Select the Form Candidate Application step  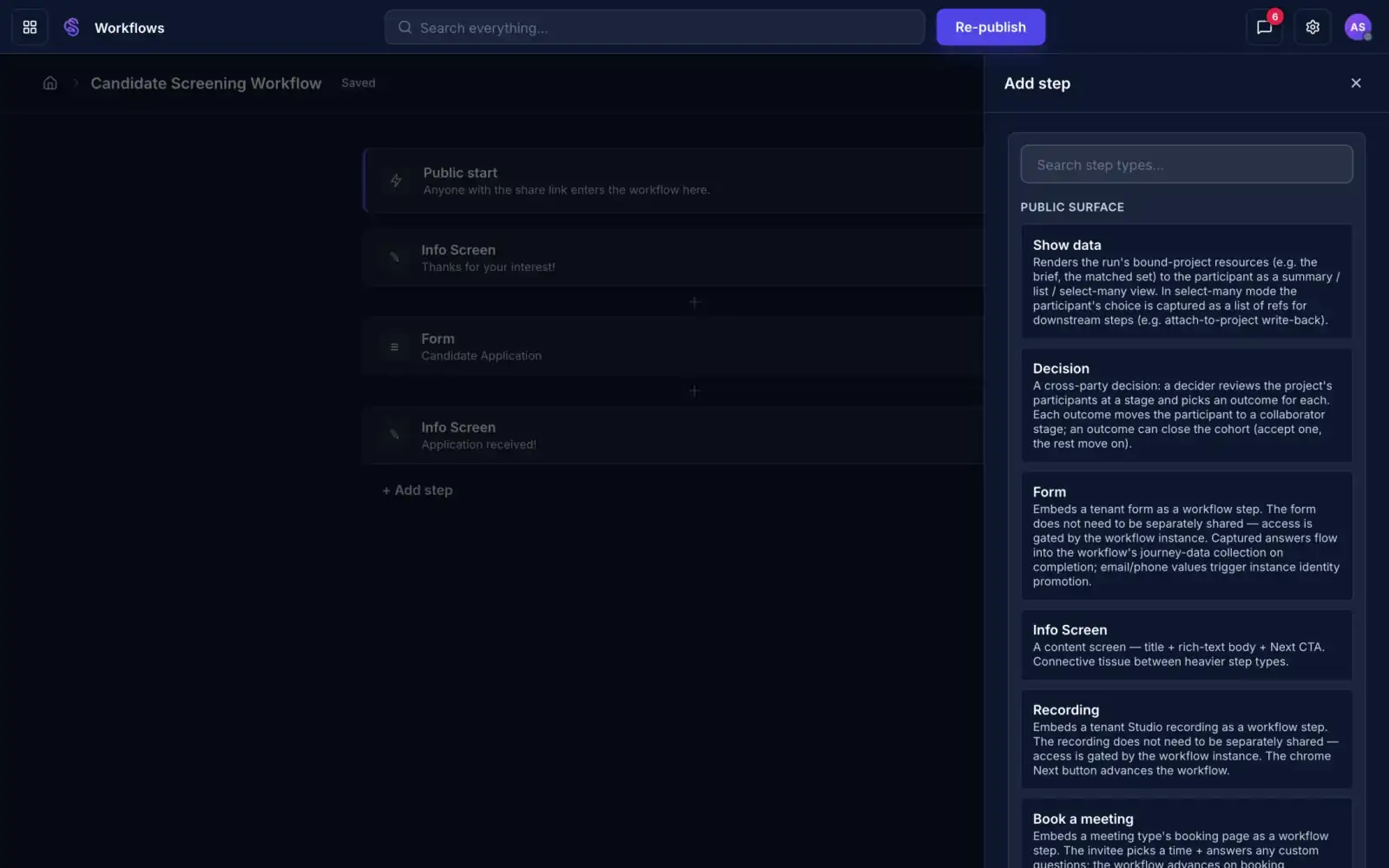pos(674,346)
